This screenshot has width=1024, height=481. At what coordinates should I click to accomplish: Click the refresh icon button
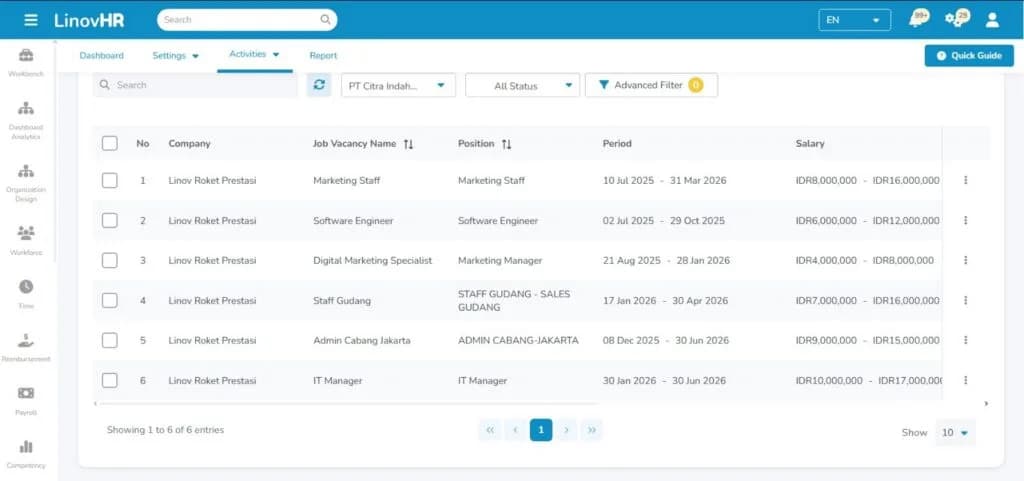point(319,85)
